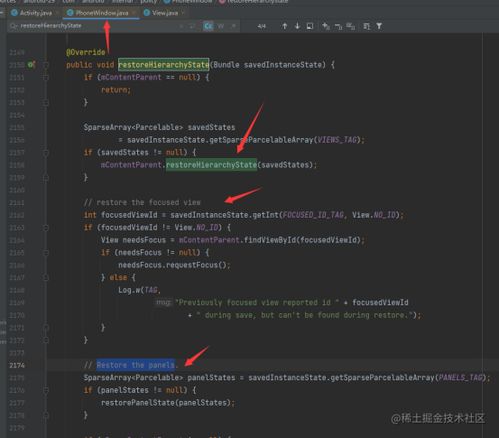499x438 pixels.
Task: Switch to the Activity.java tab
Action: point(32,13)
